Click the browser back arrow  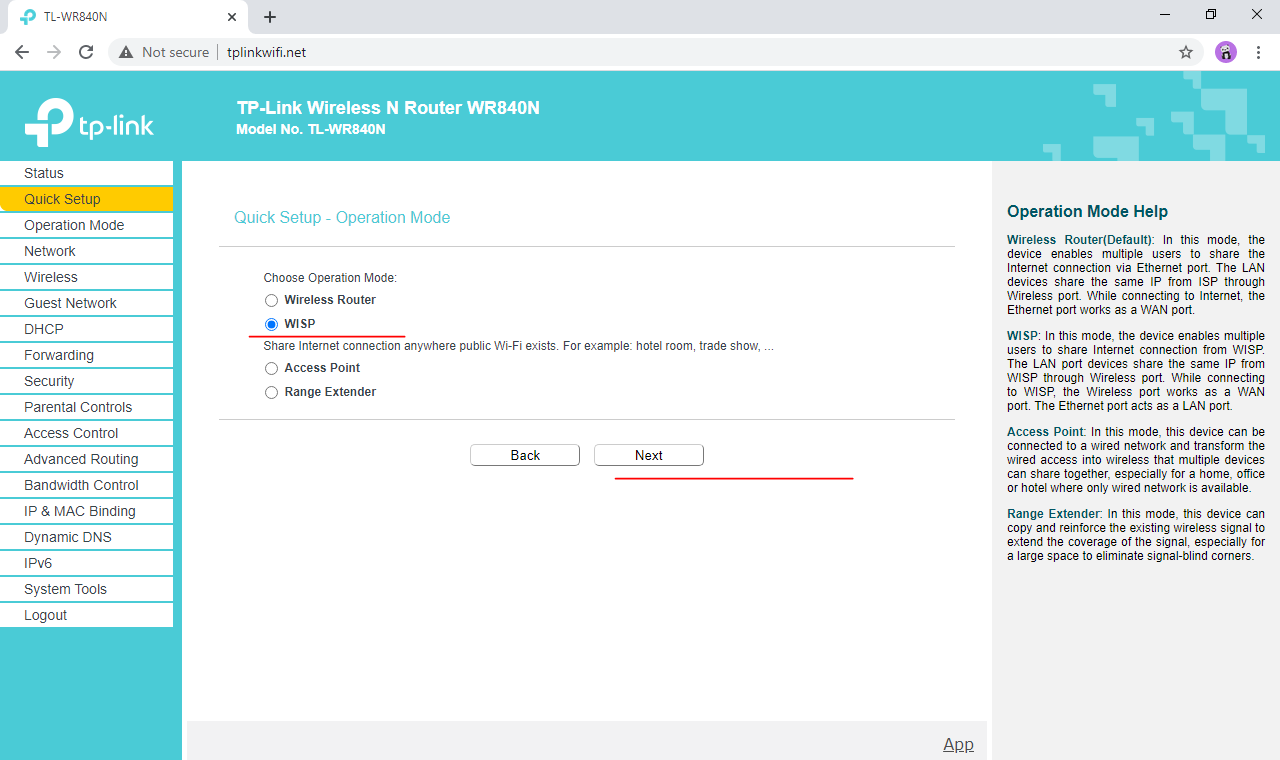(x=22, y=52)
